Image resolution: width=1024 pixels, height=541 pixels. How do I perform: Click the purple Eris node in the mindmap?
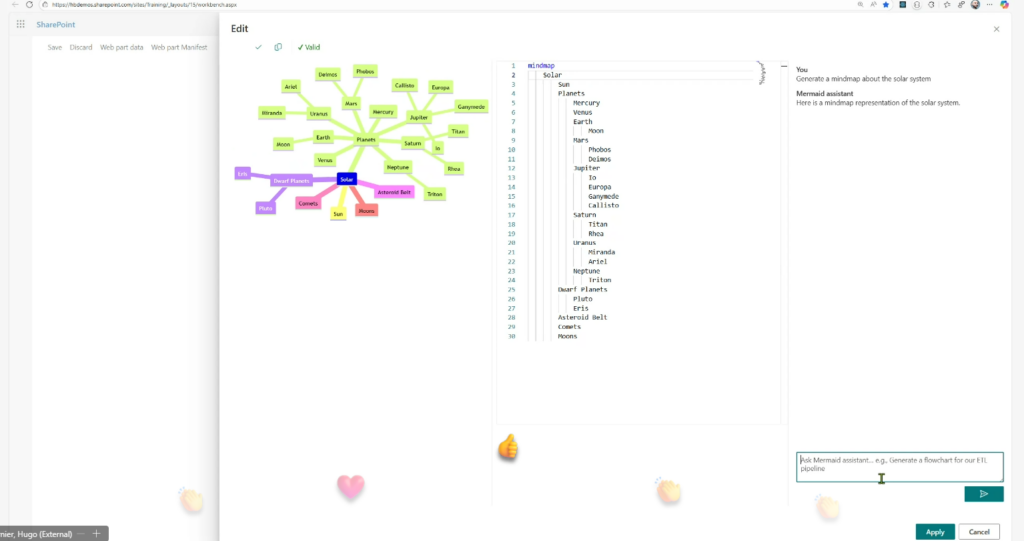coord(242,173)
